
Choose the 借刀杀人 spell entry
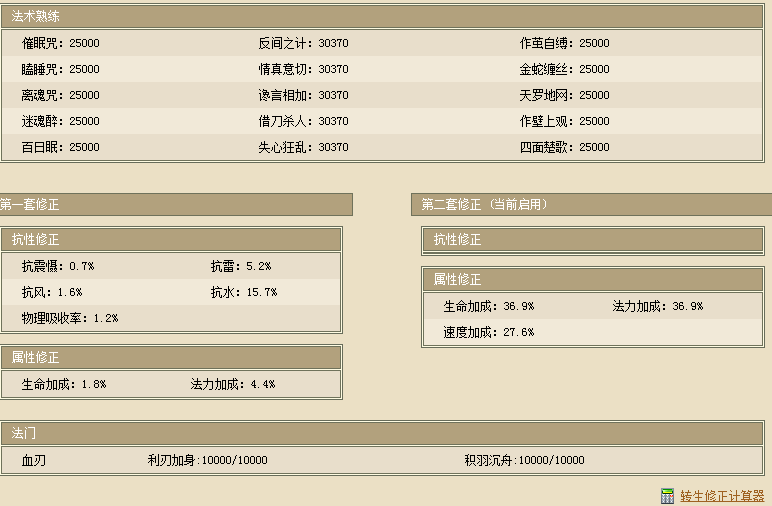(x=303, y=122)
